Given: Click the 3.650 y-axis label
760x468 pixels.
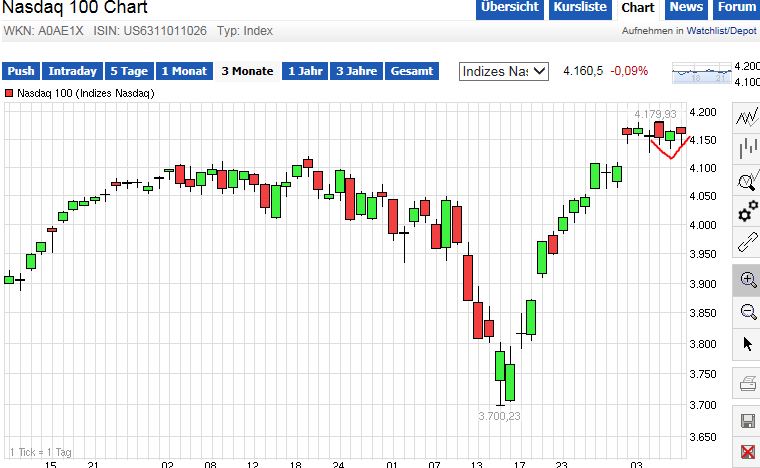Looking at the screenshot, I should coord(703,437).
